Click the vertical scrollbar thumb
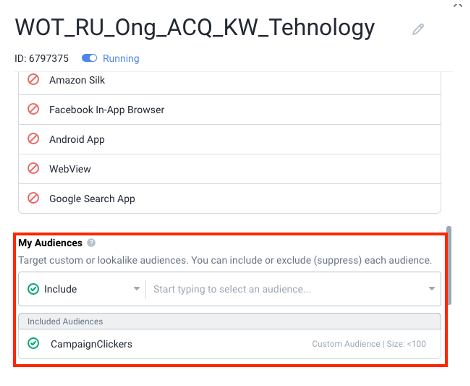The width and height of the screenshot is (470, 386). pyautogui.click(x=449, y=265)
